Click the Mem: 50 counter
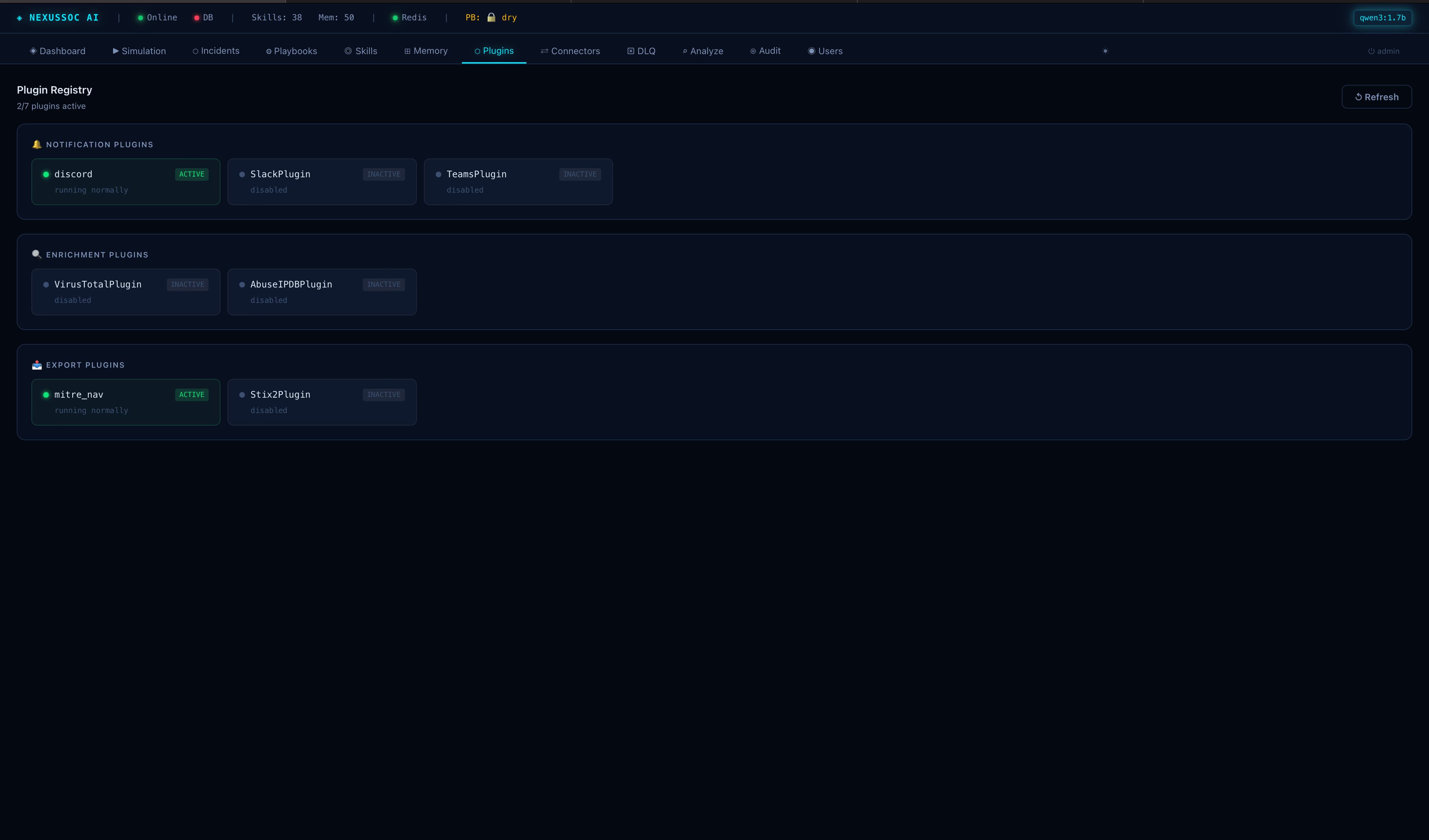This screenshot has width=1429, height=840. click(x=336, y=17)
